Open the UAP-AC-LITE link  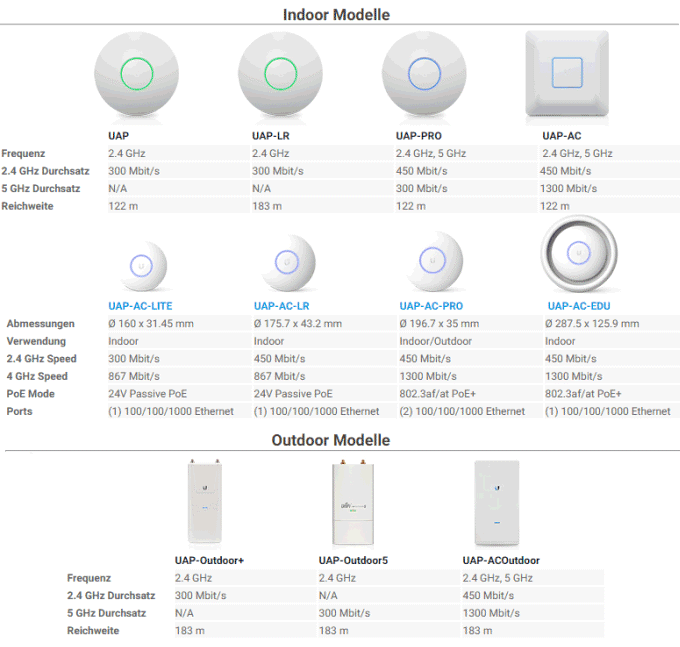tap(140, 306)
